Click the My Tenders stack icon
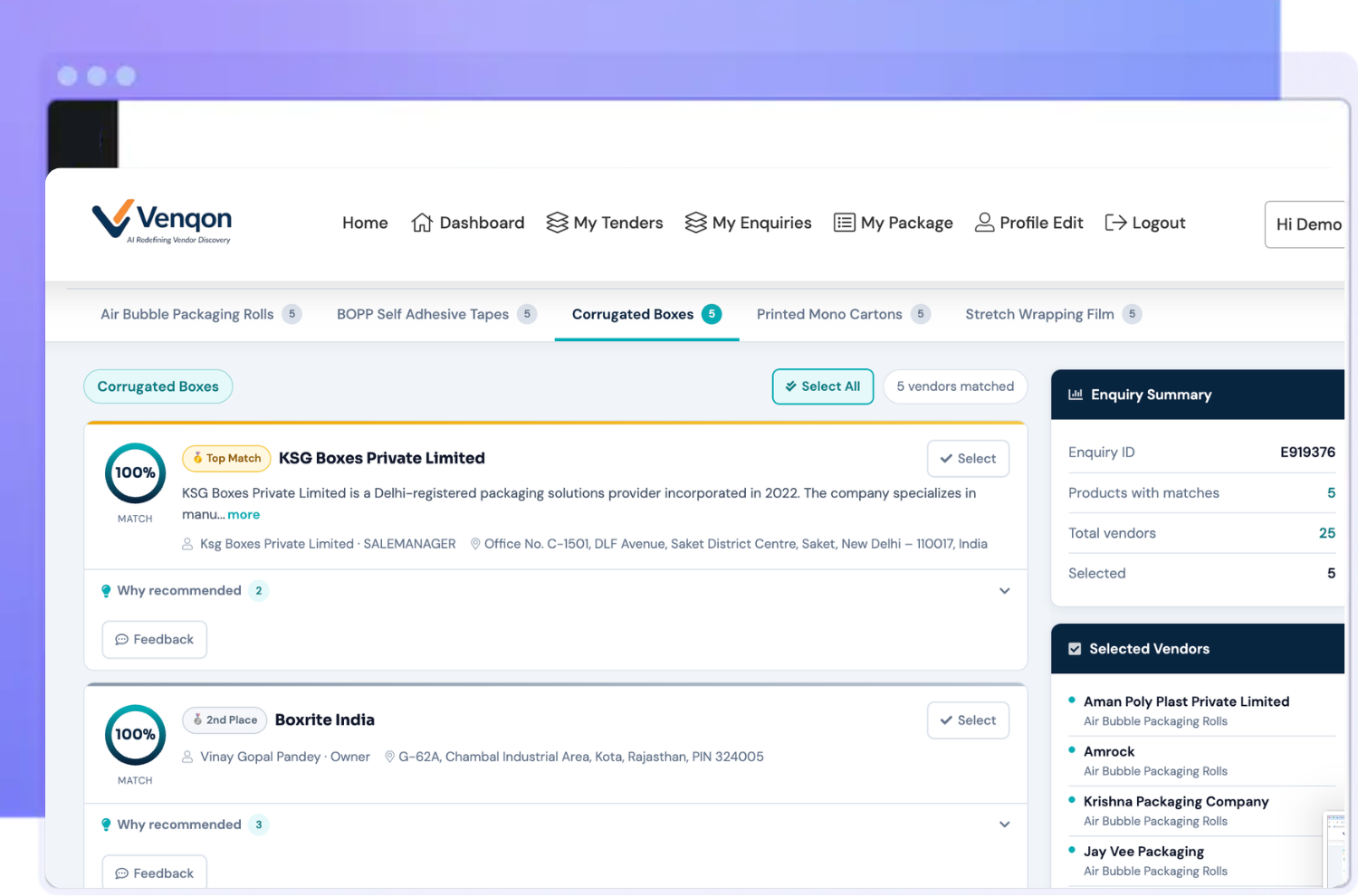The width and height of the screenshot is (1358, 896). tap(557, 223)
